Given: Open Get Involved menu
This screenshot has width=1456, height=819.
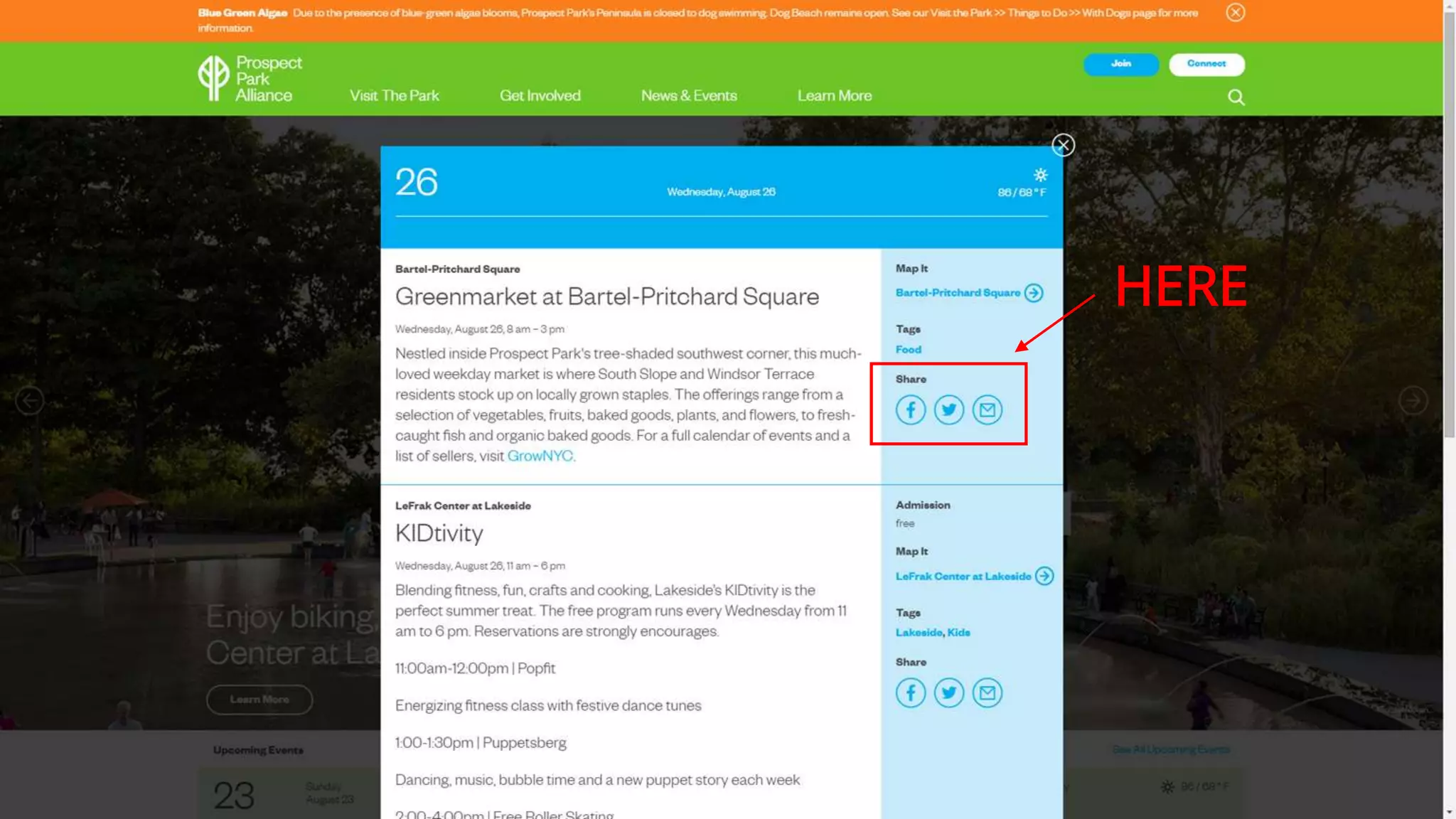Looking at the screenshot, I should [540, 96].
